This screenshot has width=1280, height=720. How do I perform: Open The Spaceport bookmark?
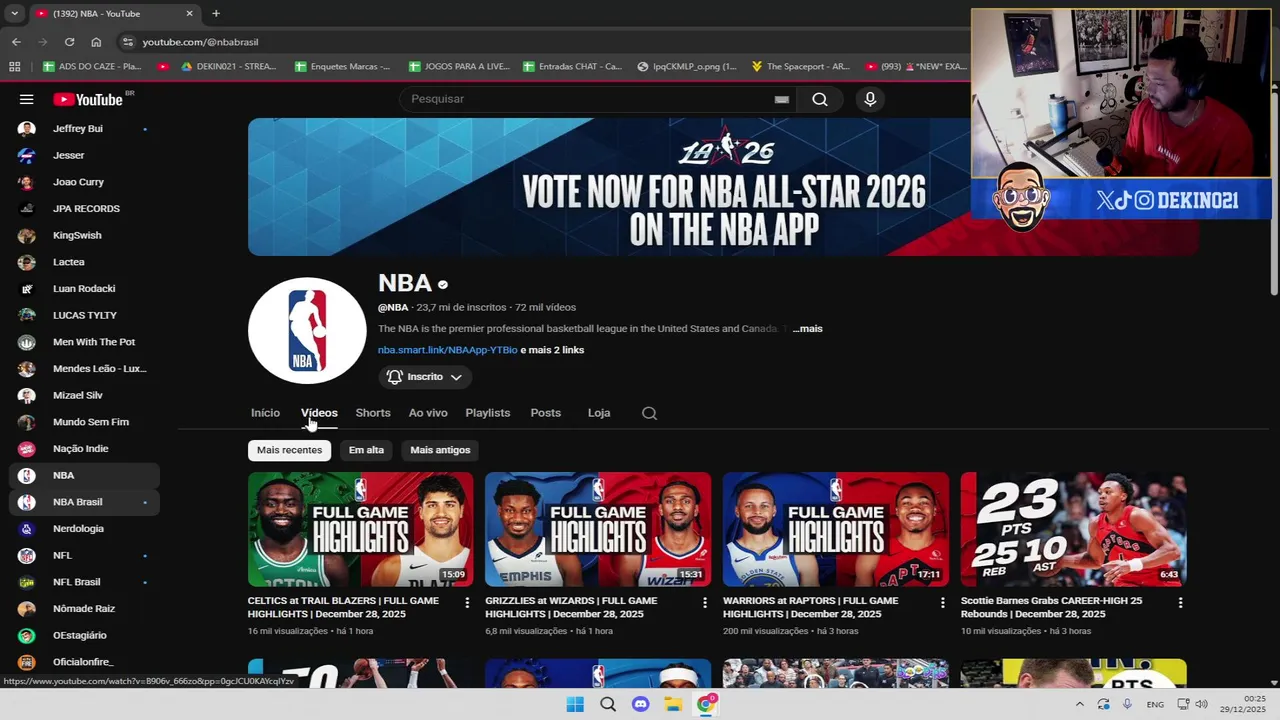[x=799, y=66]
